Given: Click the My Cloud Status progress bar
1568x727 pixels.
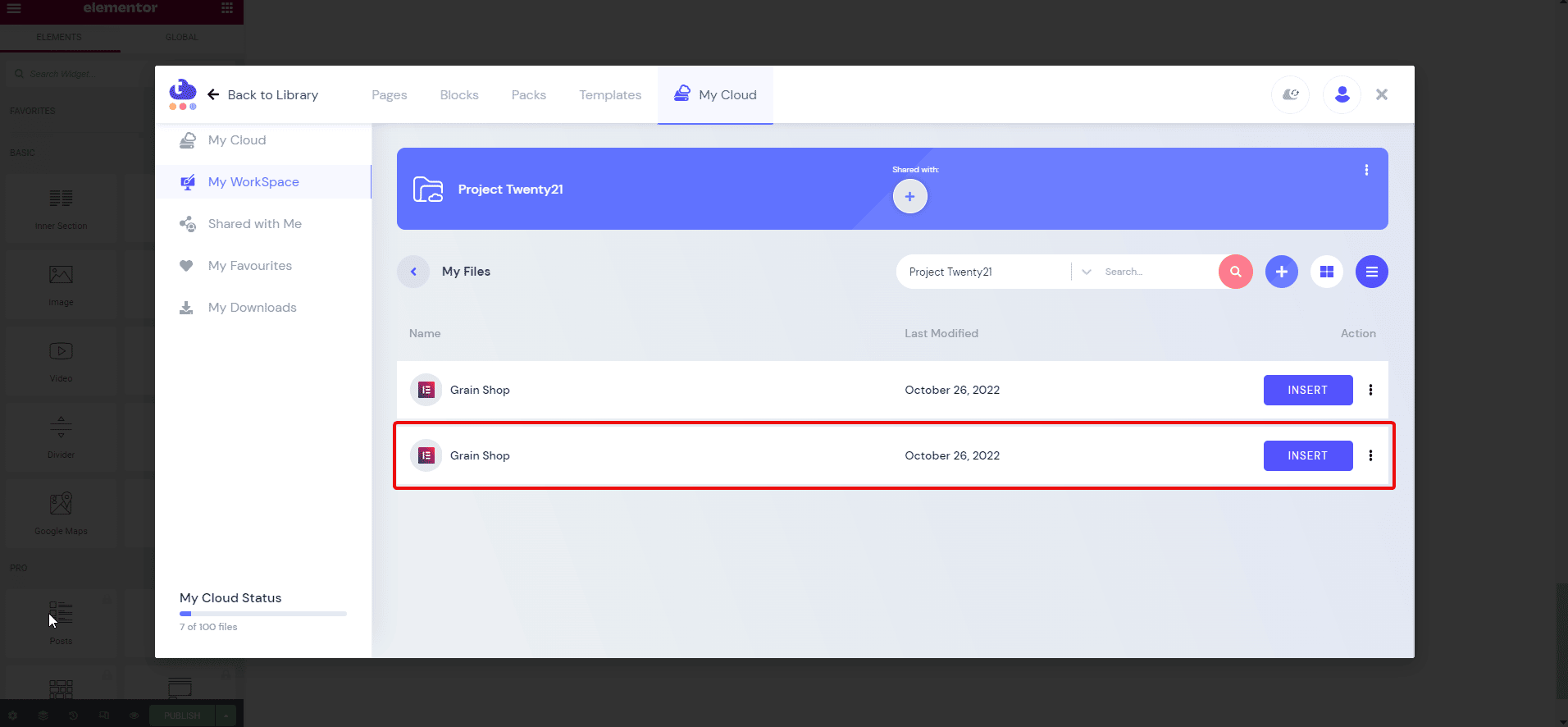Looking at the screenshot, I should click(263, 614).
